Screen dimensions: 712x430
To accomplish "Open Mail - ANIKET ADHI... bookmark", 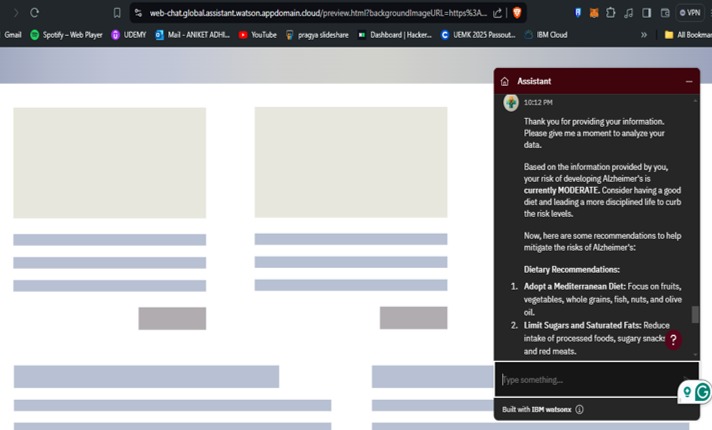I will [x=193, y=35].
